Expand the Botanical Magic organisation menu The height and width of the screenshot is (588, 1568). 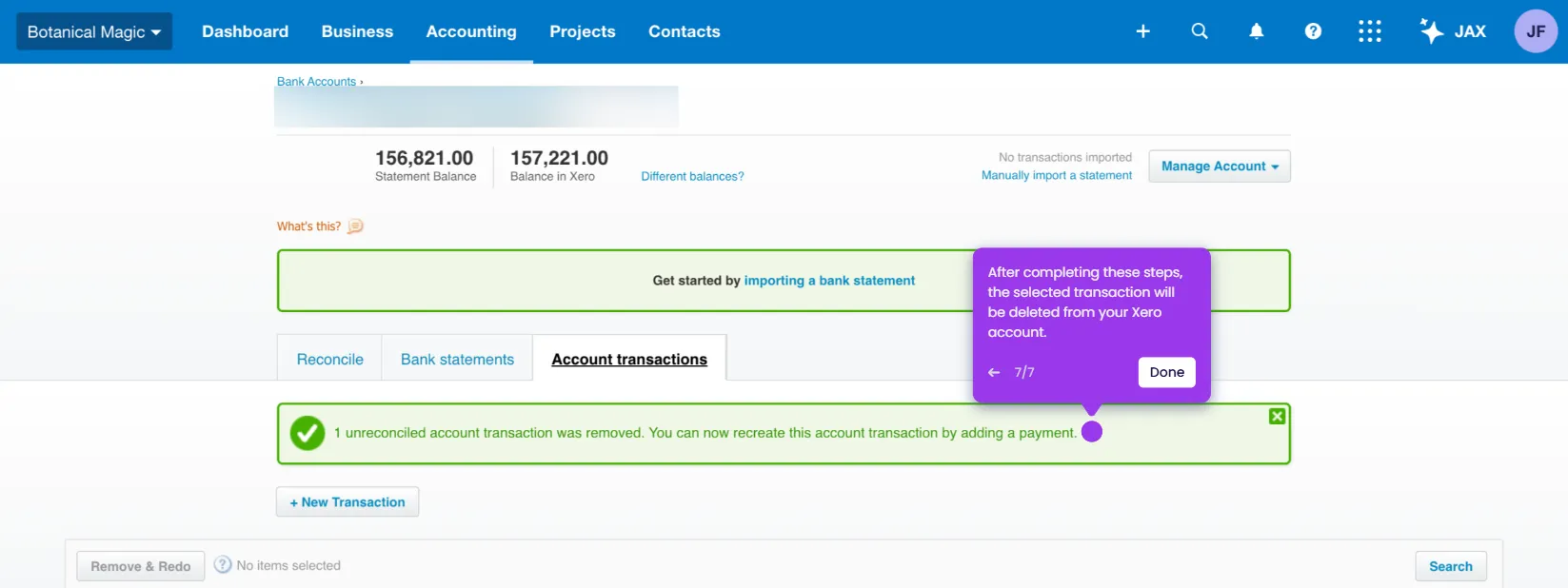[x=94, y=31]
